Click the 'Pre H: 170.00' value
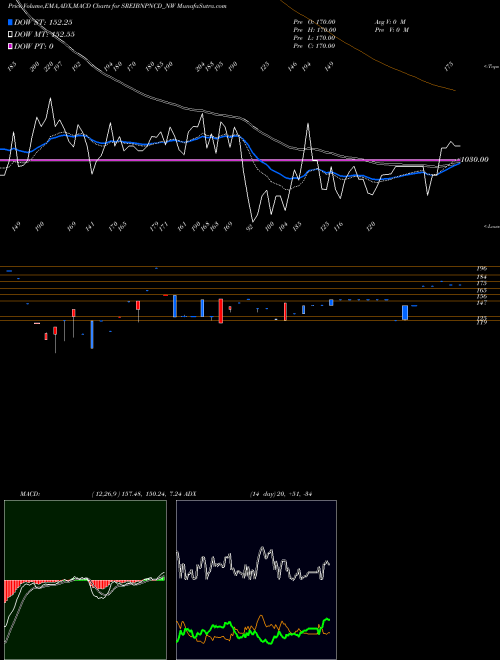 click(x=314, y=29)
